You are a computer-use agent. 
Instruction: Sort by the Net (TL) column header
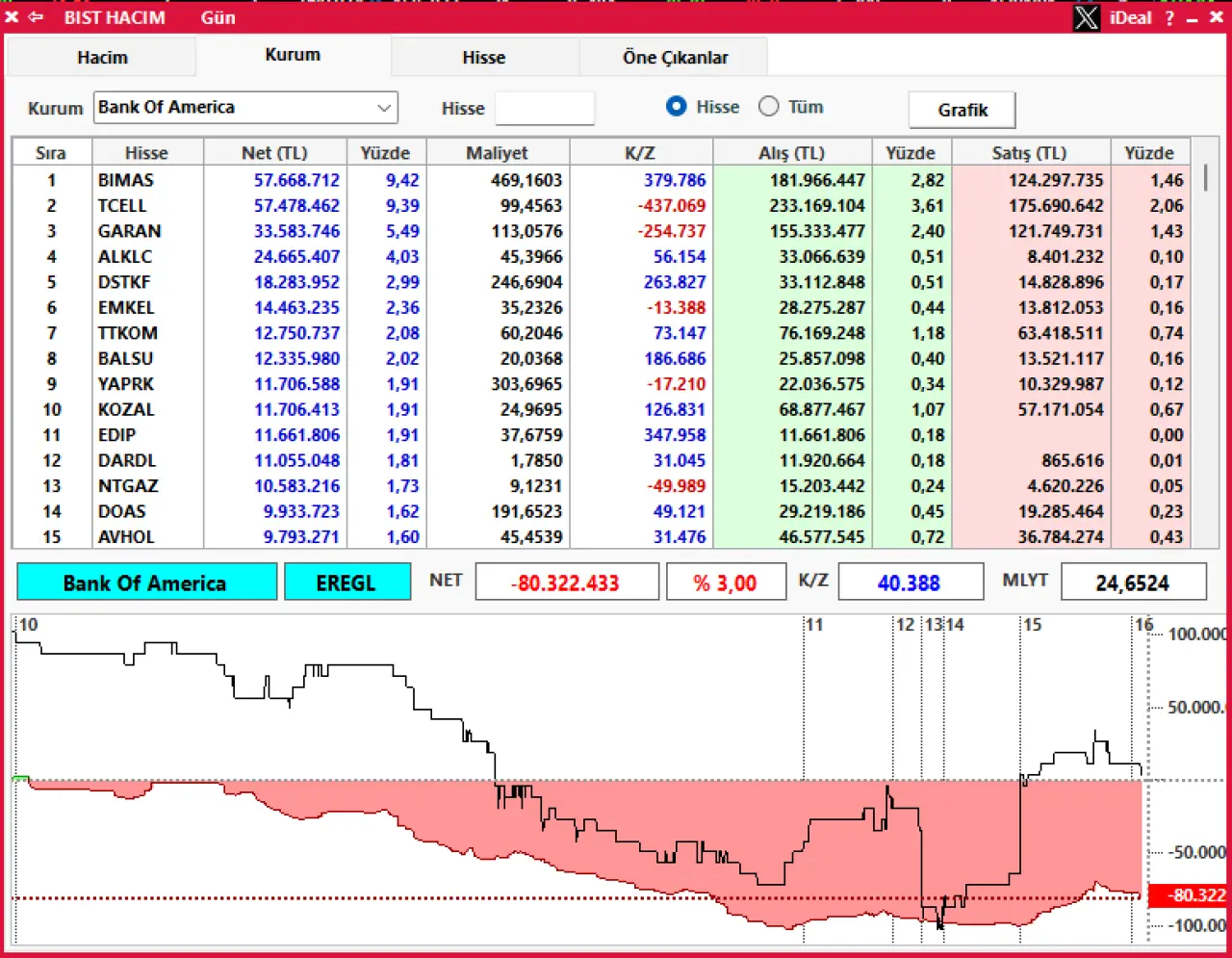(x=274, y=153)
